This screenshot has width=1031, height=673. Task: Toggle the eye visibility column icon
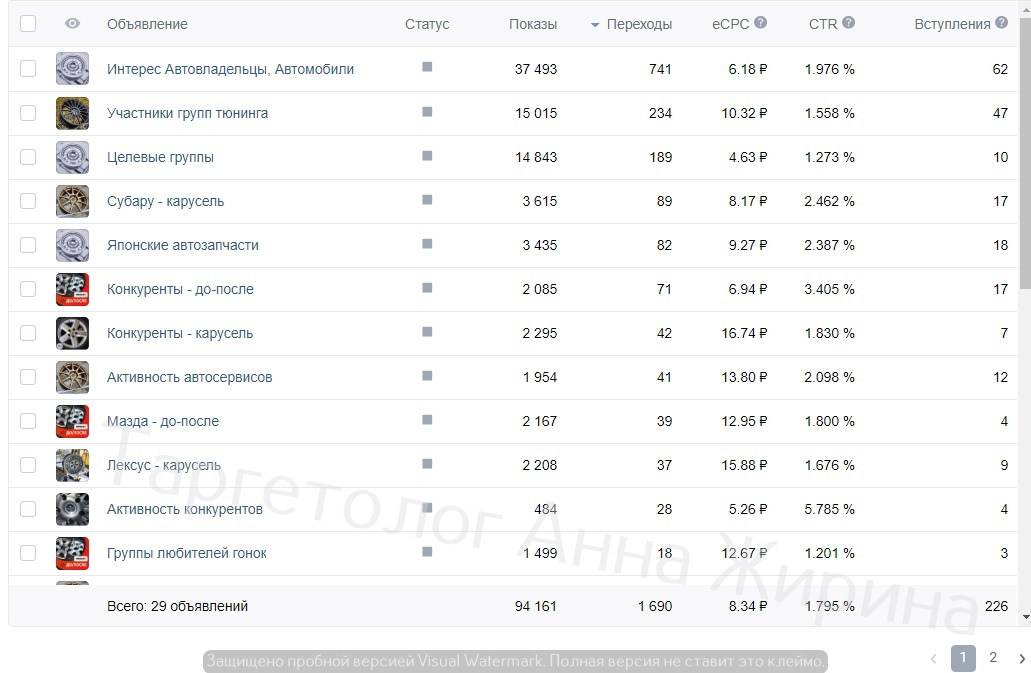coord(72,24)
